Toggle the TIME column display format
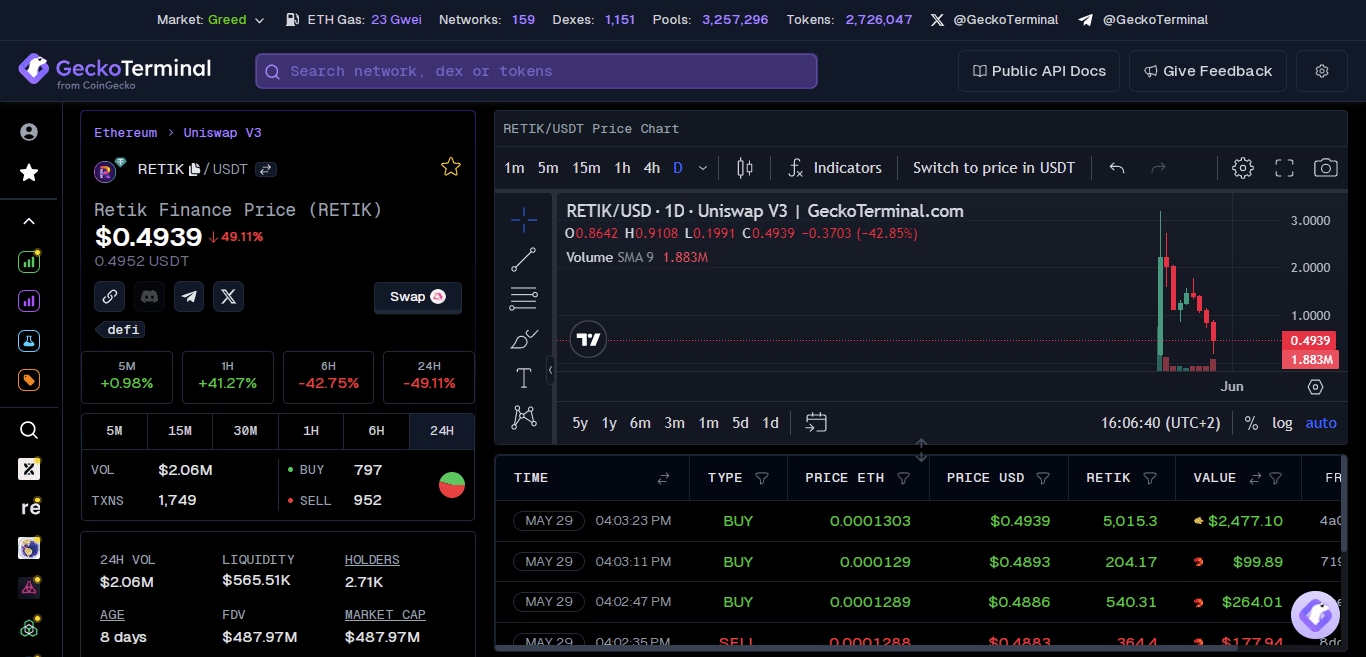1366x657 pixels. click(663, 479)
